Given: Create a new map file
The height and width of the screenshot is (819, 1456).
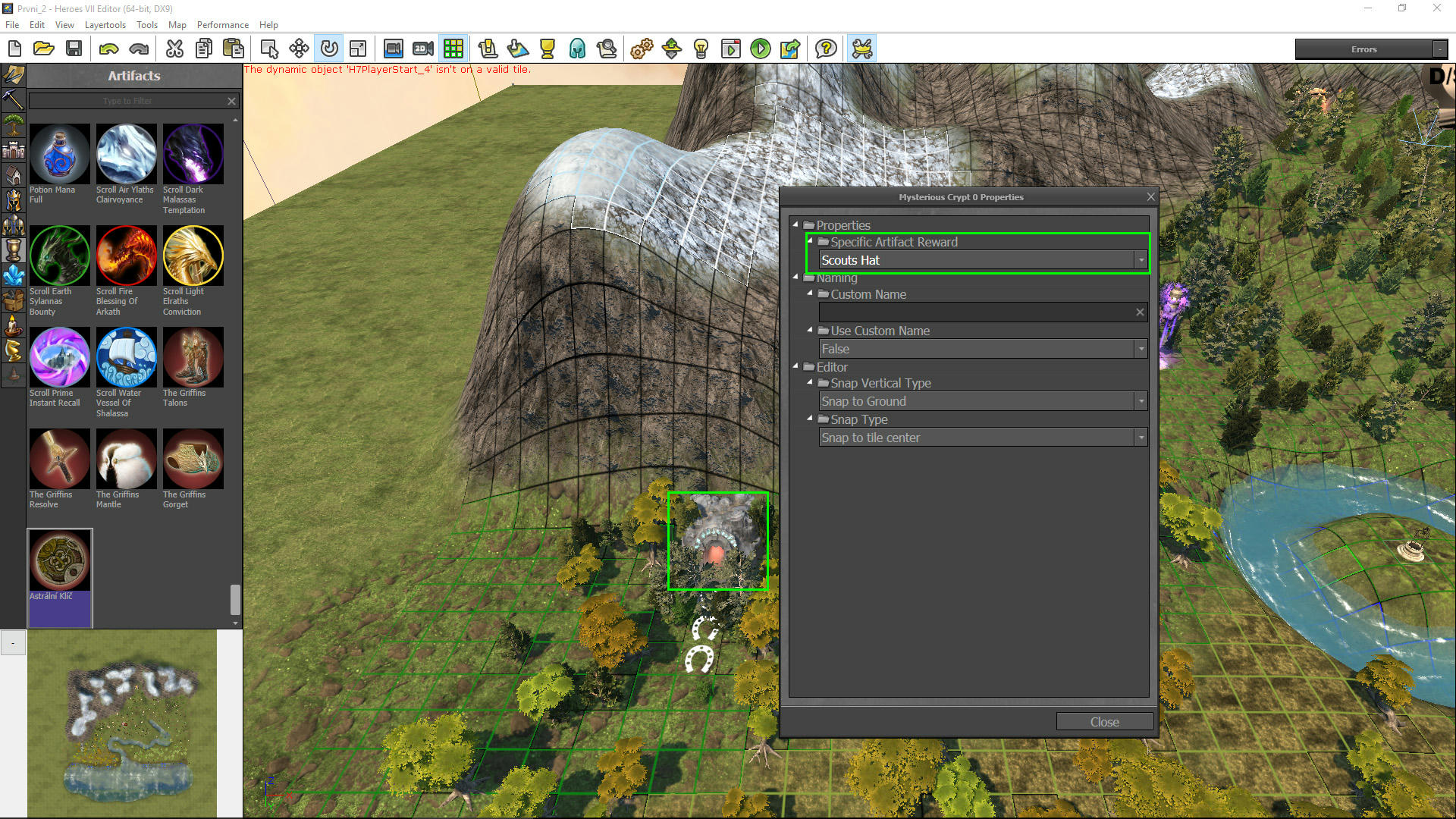Looking at the screenshot, I should (x=14, y=49).
